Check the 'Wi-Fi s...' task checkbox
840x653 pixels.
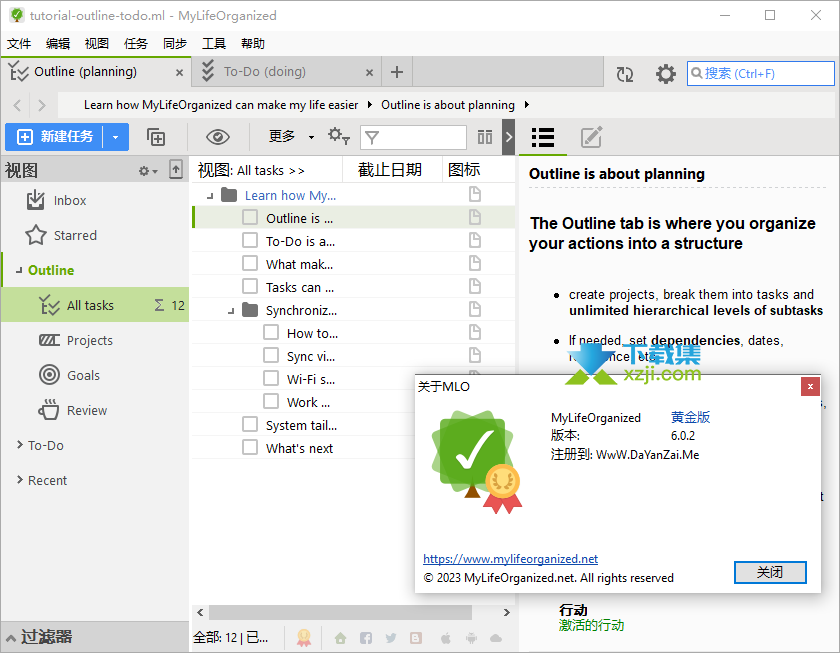(x=271, y=378)
